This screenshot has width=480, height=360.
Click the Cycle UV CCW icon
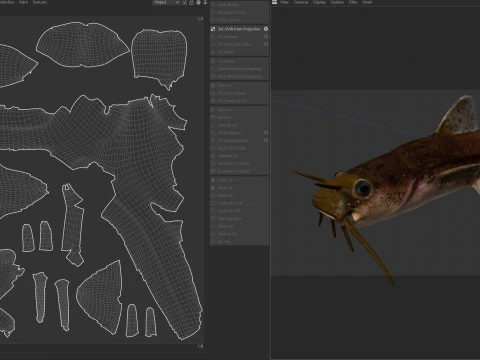213,203
